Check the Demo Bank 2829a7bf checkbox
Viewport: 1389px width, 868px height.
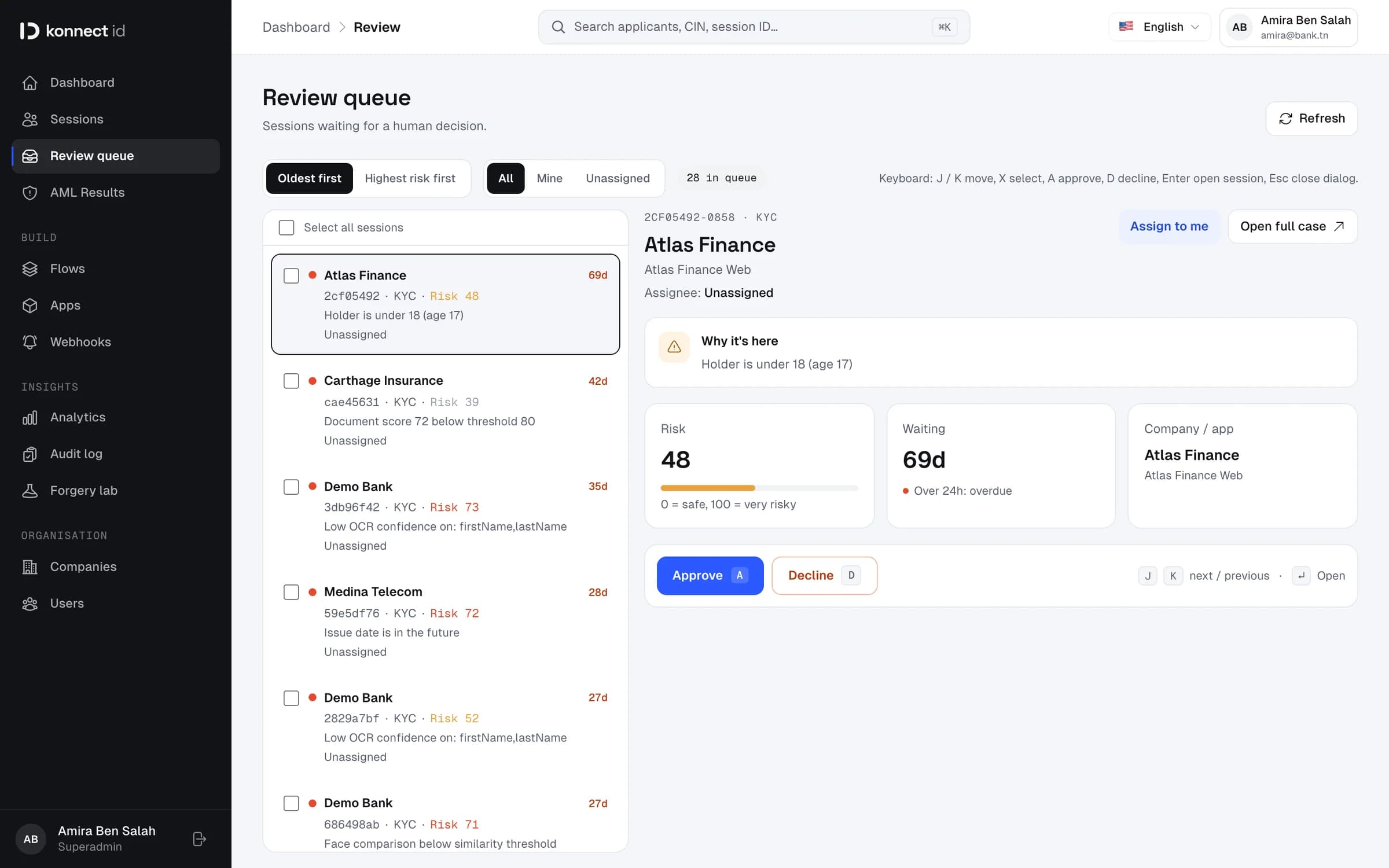(x=291, y=698)
